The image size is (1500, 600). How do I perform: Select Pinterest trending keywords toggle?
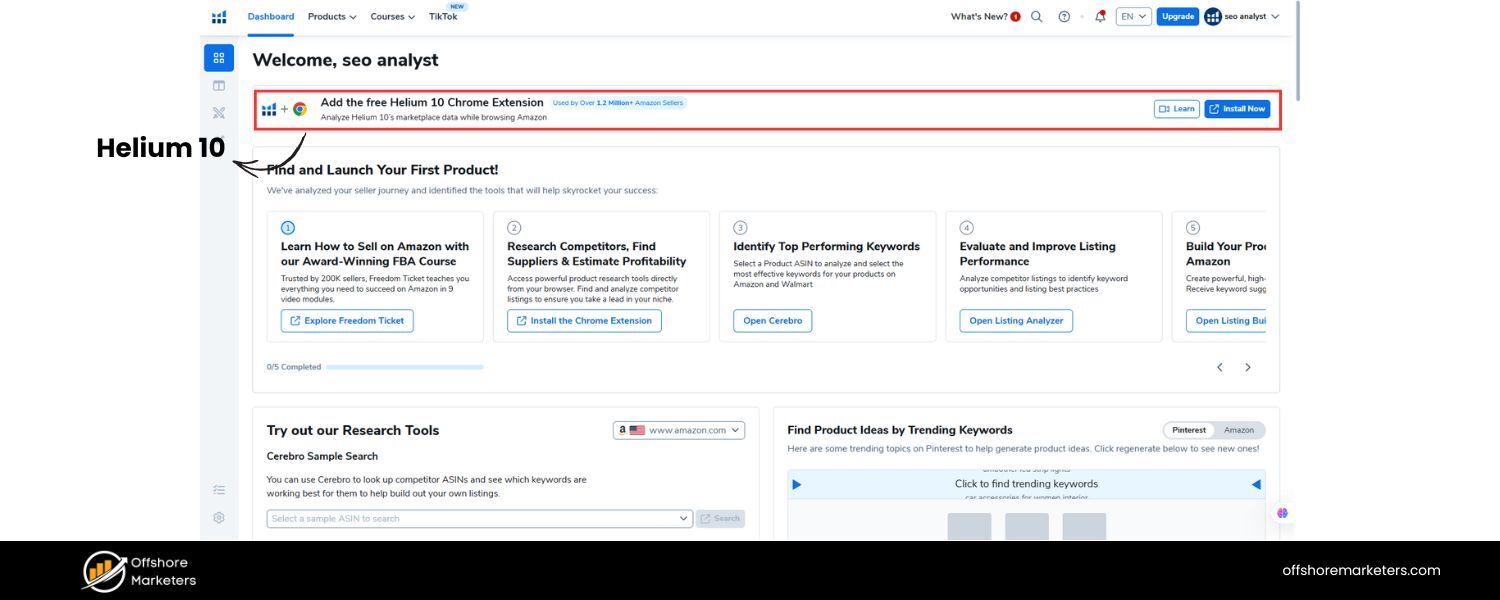pyautogui.click(x=1189, y=430)
